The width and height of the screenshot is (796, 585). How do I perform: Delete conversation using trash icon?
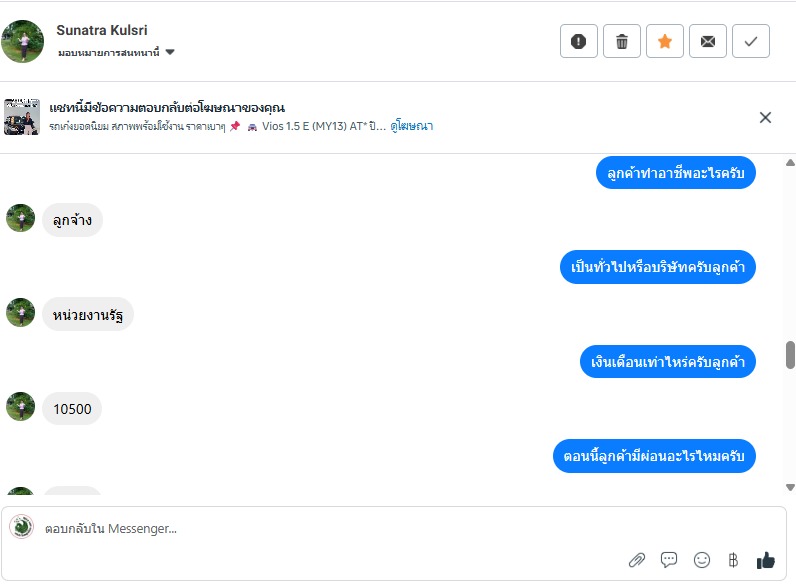pos(622,41)
